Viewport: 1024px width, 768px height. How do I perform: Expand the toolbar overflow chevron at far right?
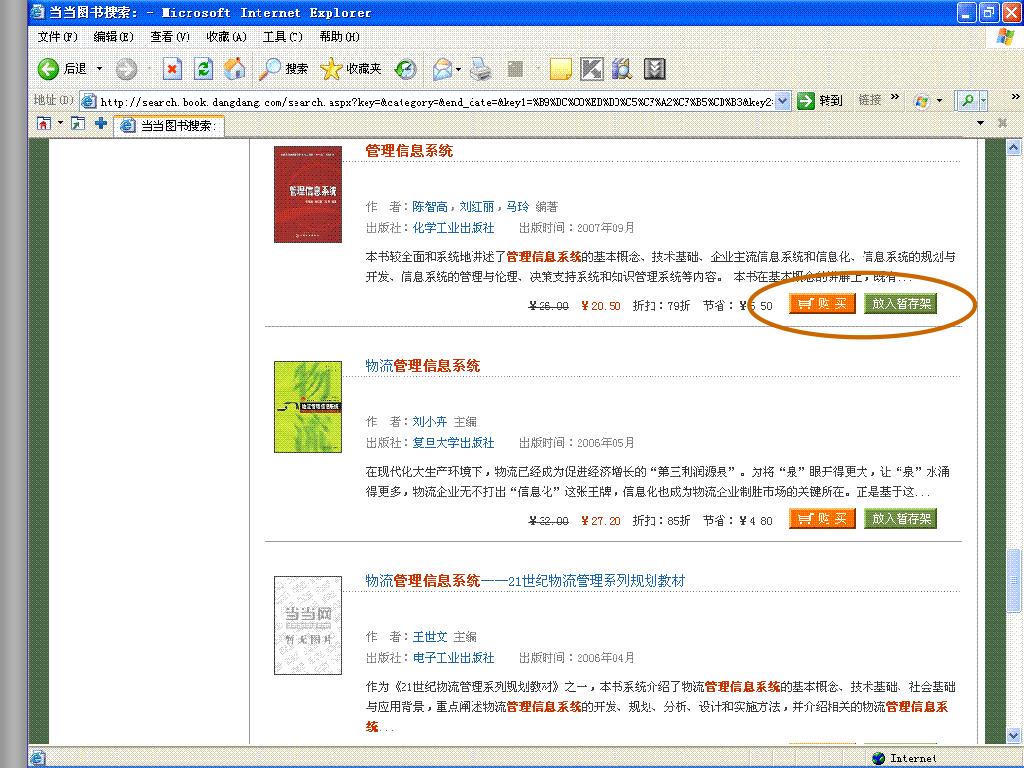tap(1015, 97)
